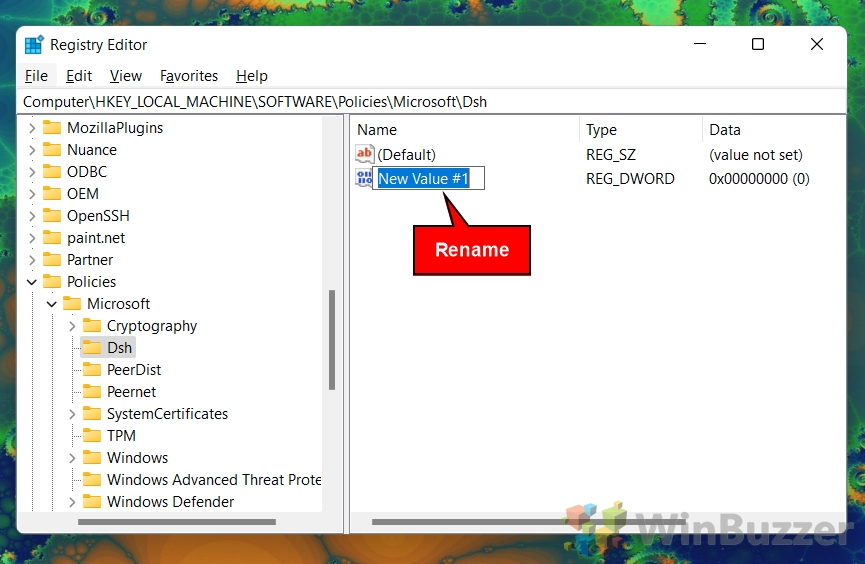Select the PeerDist key label
This screenshot has height=564, width=865.
134,370
